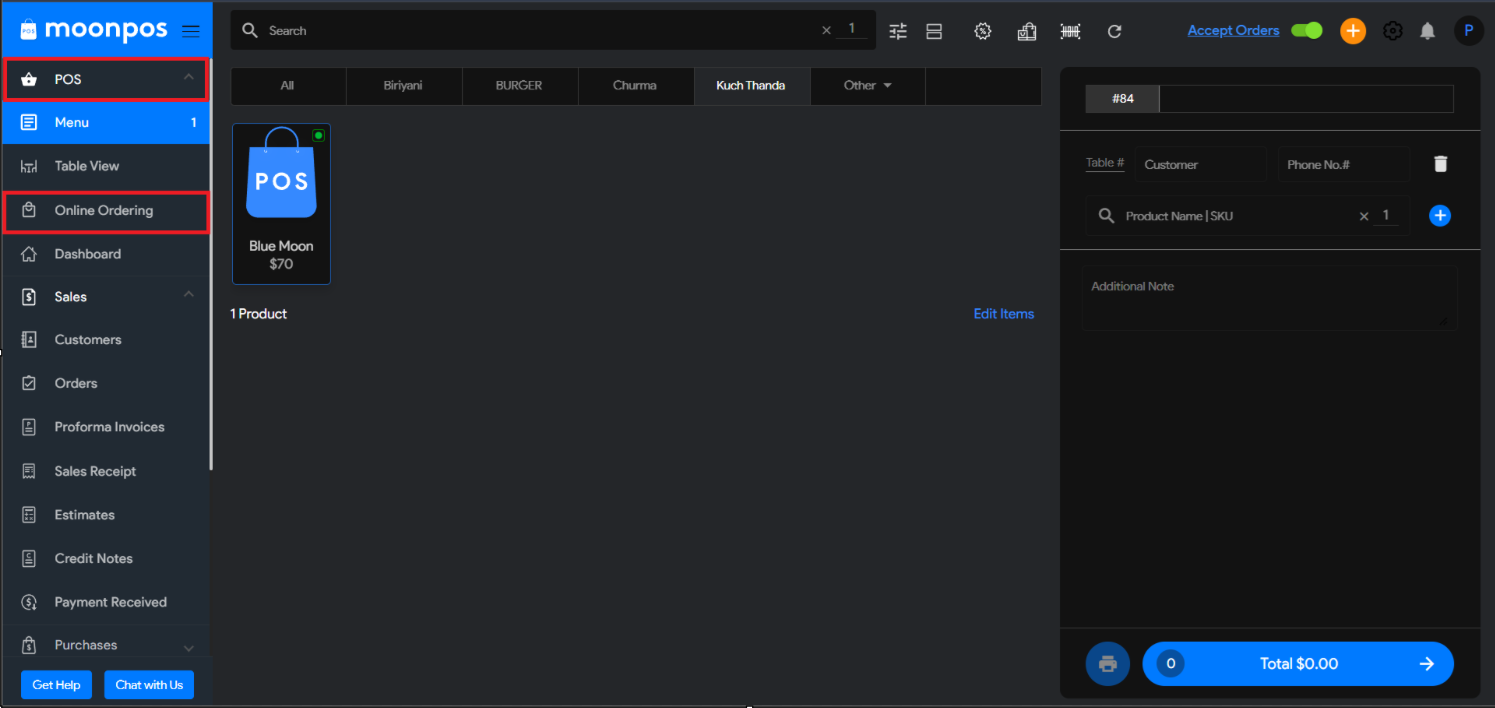Image resolution: width=1495 pixels, height=708 pixels.
Task: Click the green status indicator on Blue Moon
Action: [x=318, y=135]
